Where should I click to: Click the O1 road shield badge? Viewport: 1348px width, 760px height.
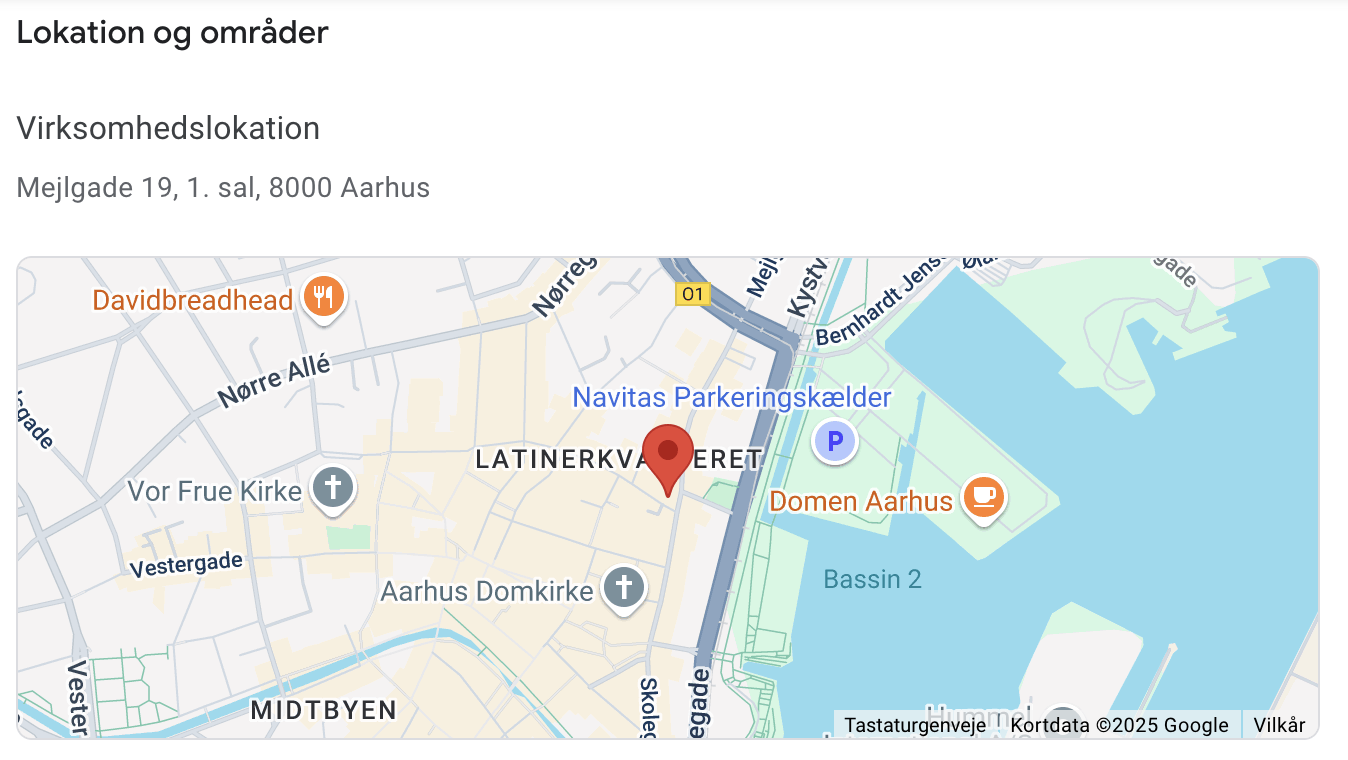pos(693,294)
